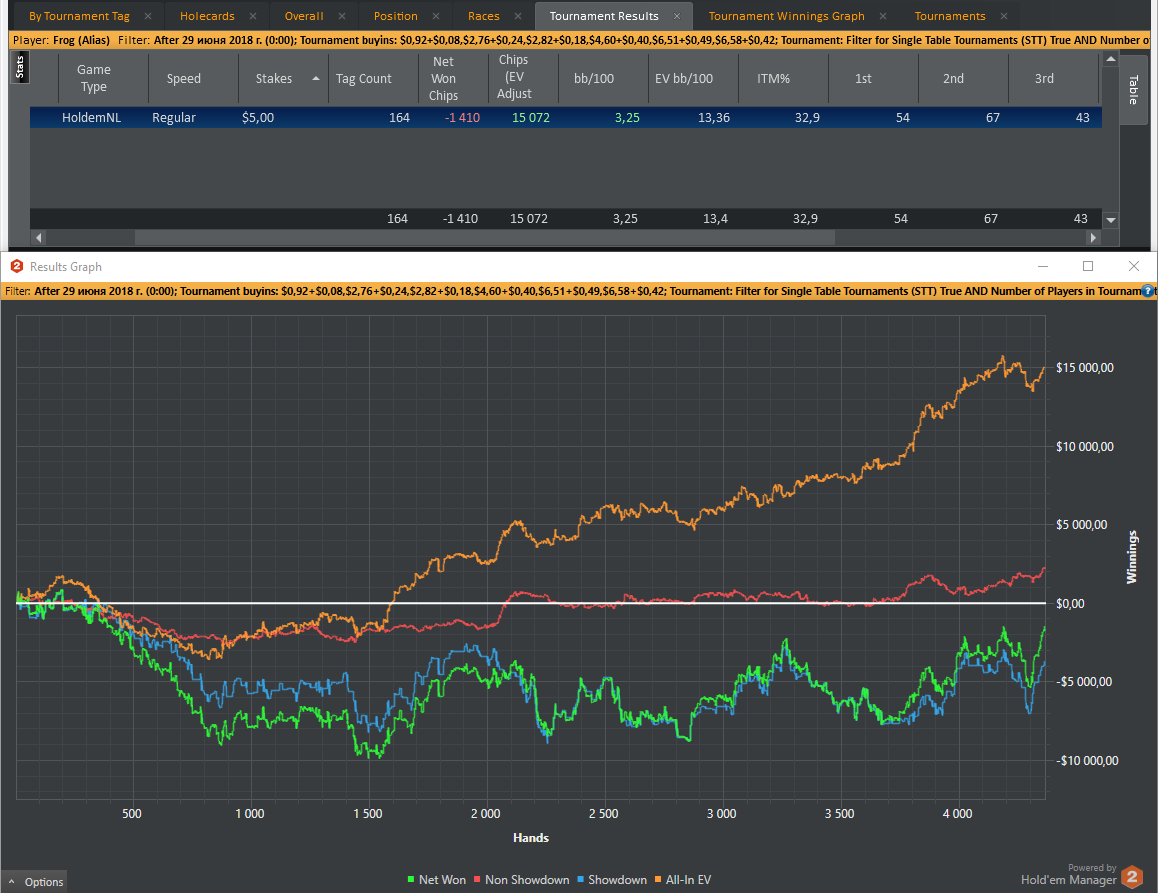
Task: Expand the graph Options panel
Action: tap(35, 882)
